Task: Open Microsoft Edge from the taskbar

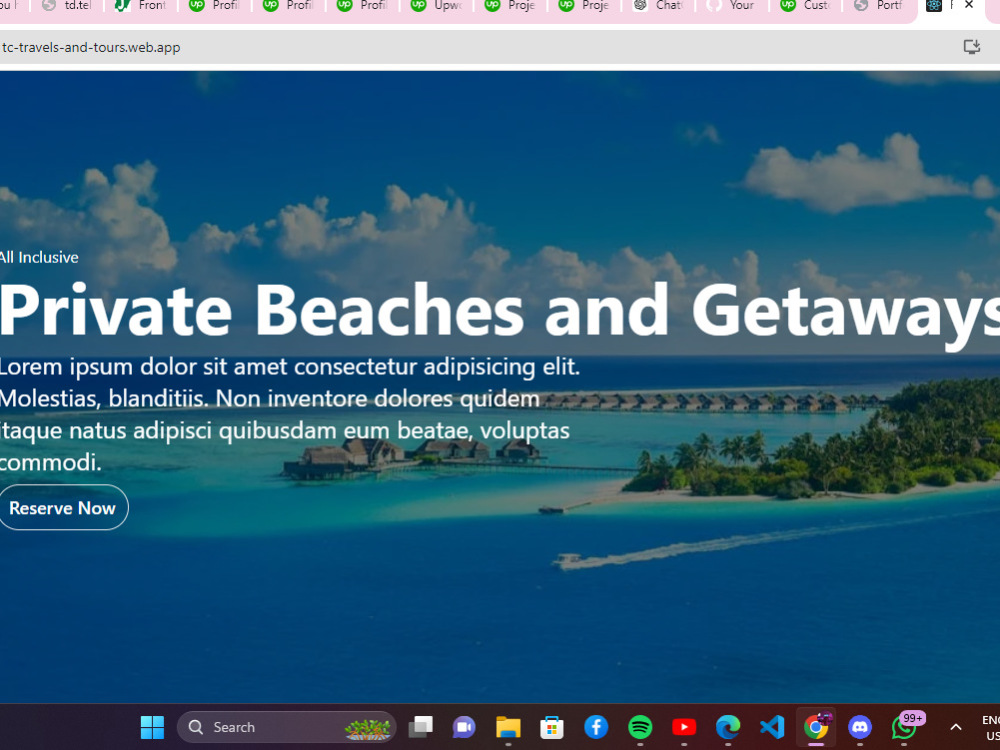Action: 728,727
